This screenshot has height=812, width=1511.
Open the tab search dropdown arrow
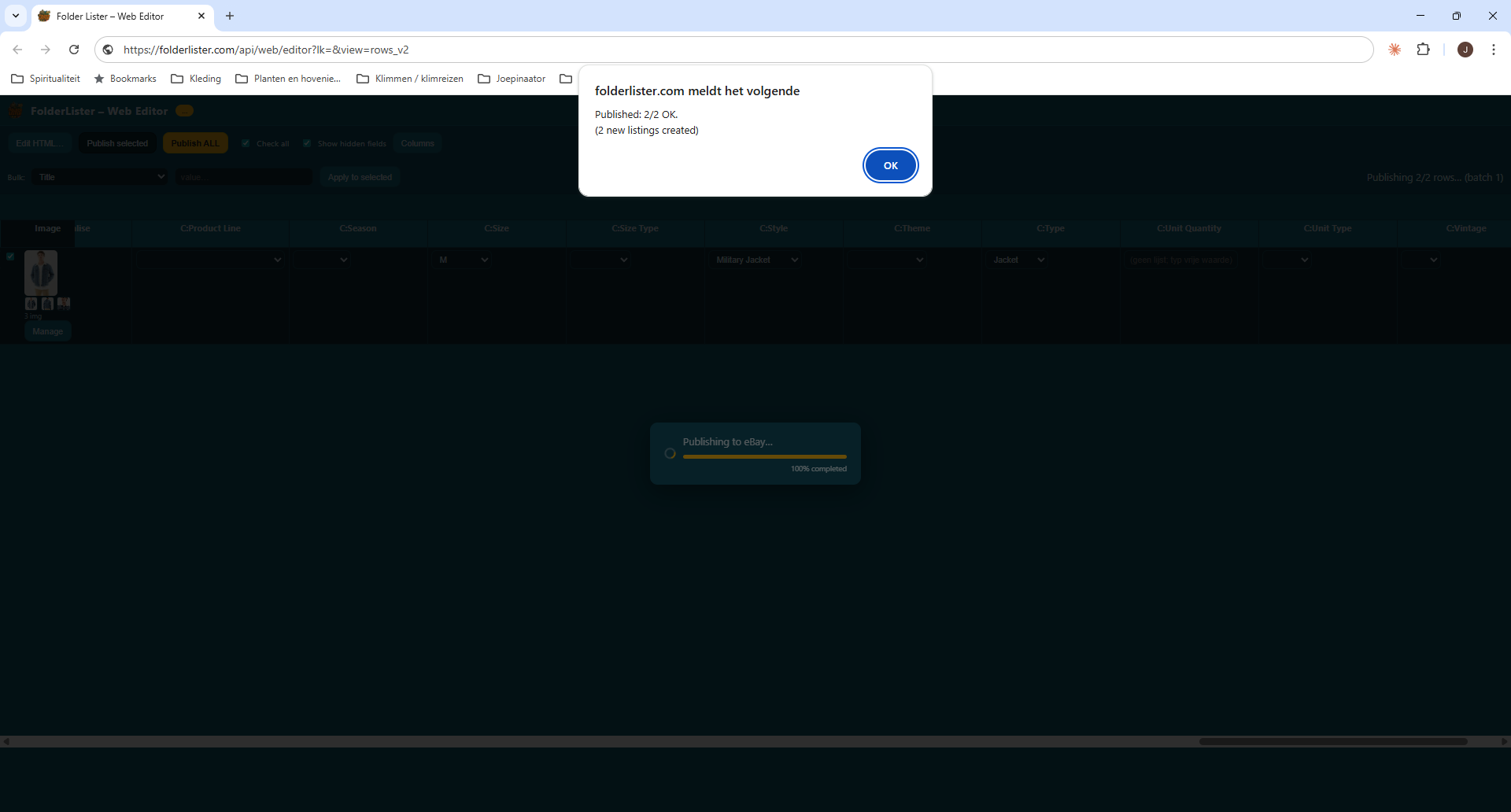(16, 16)
